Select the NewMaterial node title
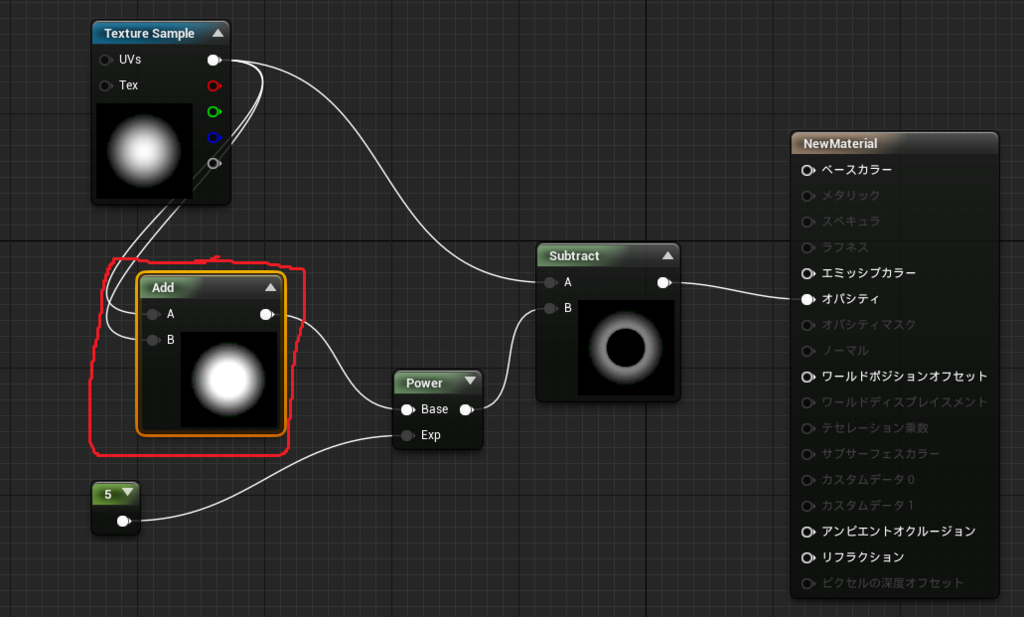Screen dimensions: 1024x617 [840, 144]
